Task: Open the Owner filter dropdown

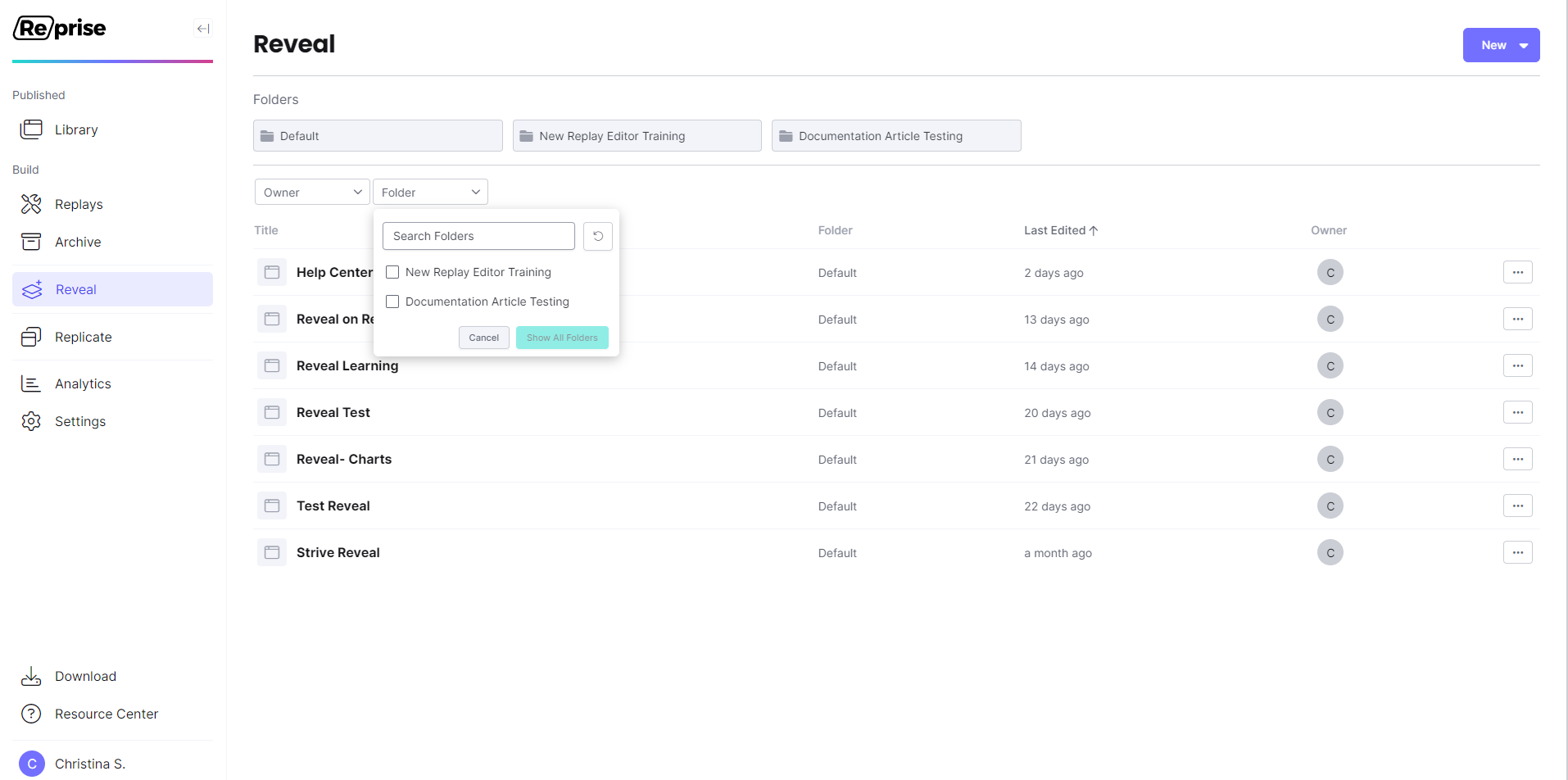Action: click(312, 192)
